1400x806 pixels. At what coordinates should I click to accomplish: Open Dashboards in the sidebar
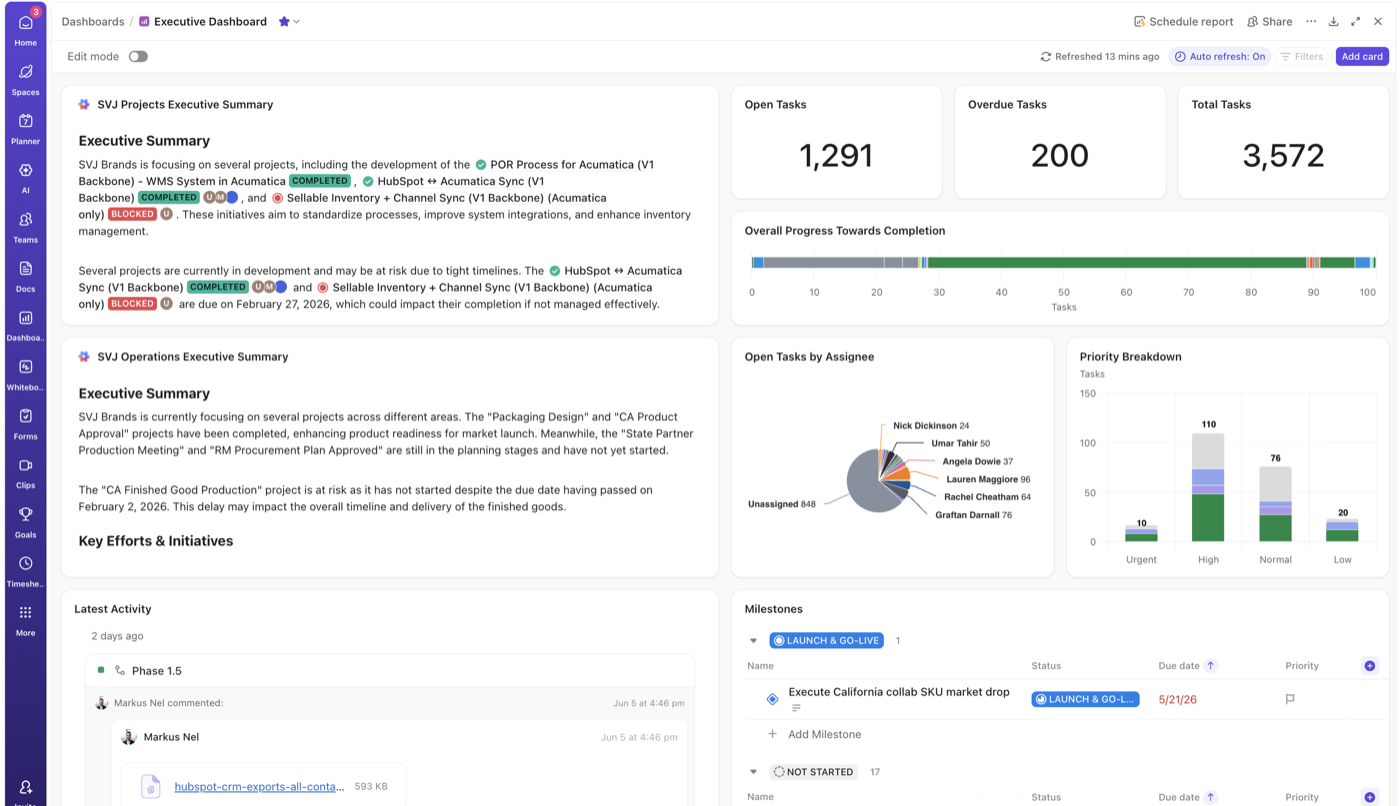(25, 324)
